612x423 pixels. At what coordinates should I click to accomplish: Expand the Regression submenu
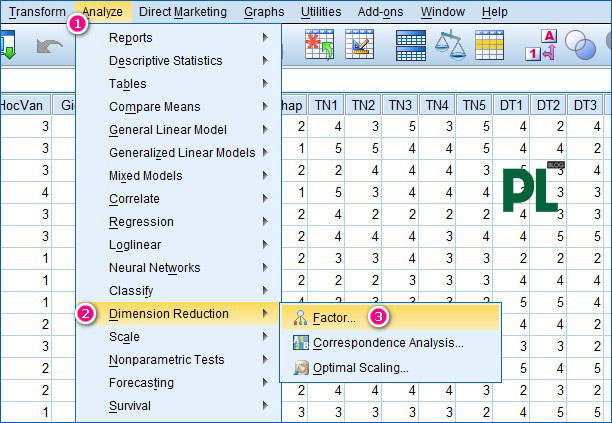pyautogui.click(x=141, y=222)
